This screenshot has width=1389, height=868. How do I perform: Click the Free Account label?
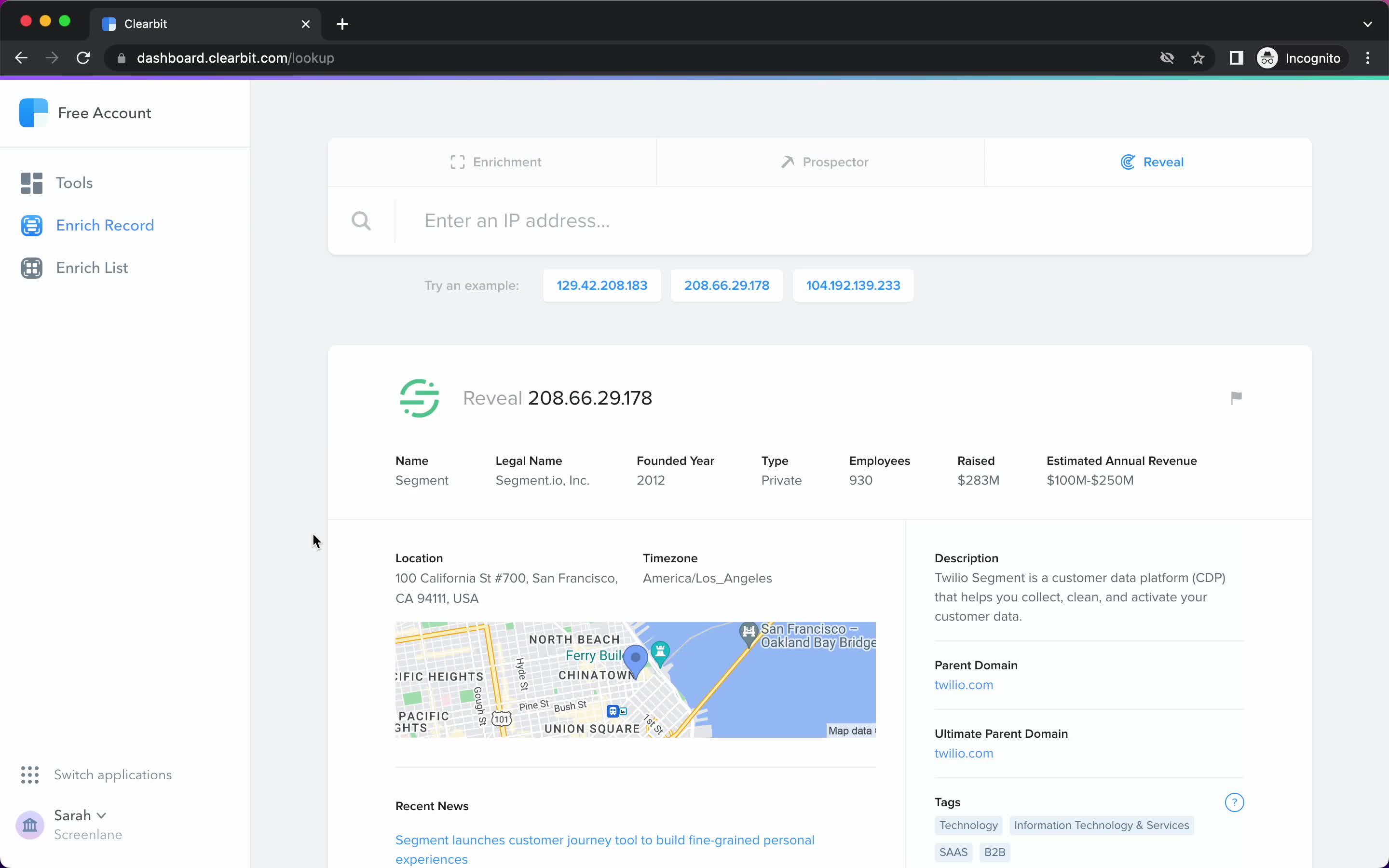105,113
